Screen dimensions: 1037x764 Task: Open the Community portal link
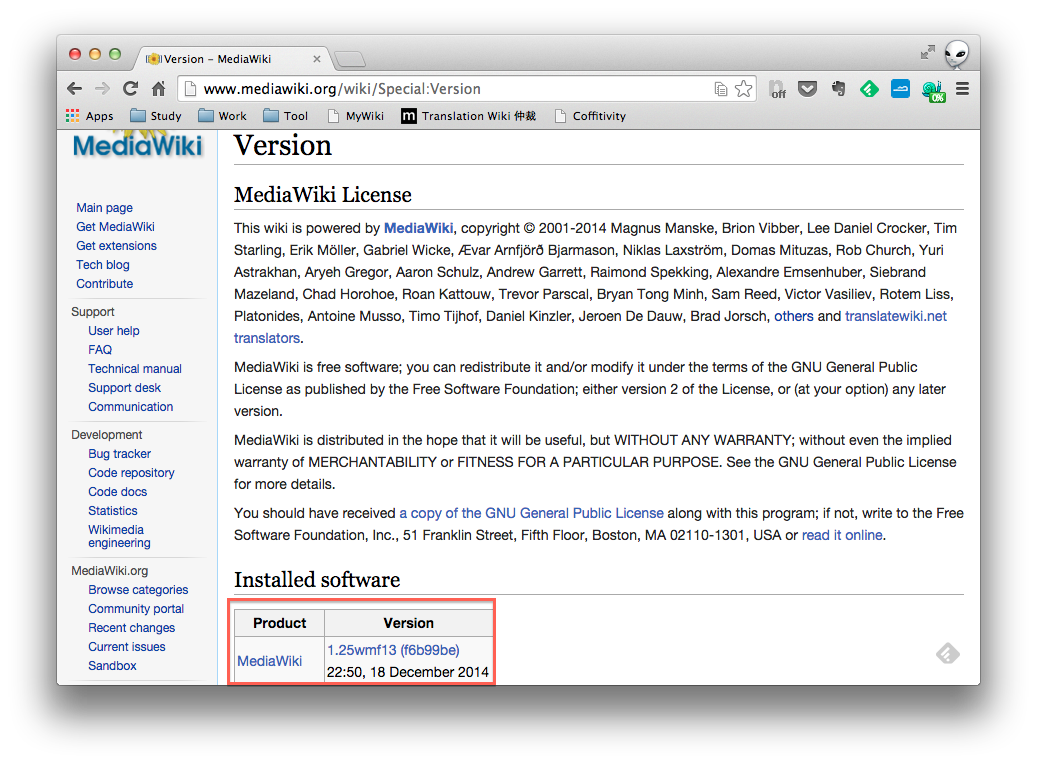coord(136,609)
